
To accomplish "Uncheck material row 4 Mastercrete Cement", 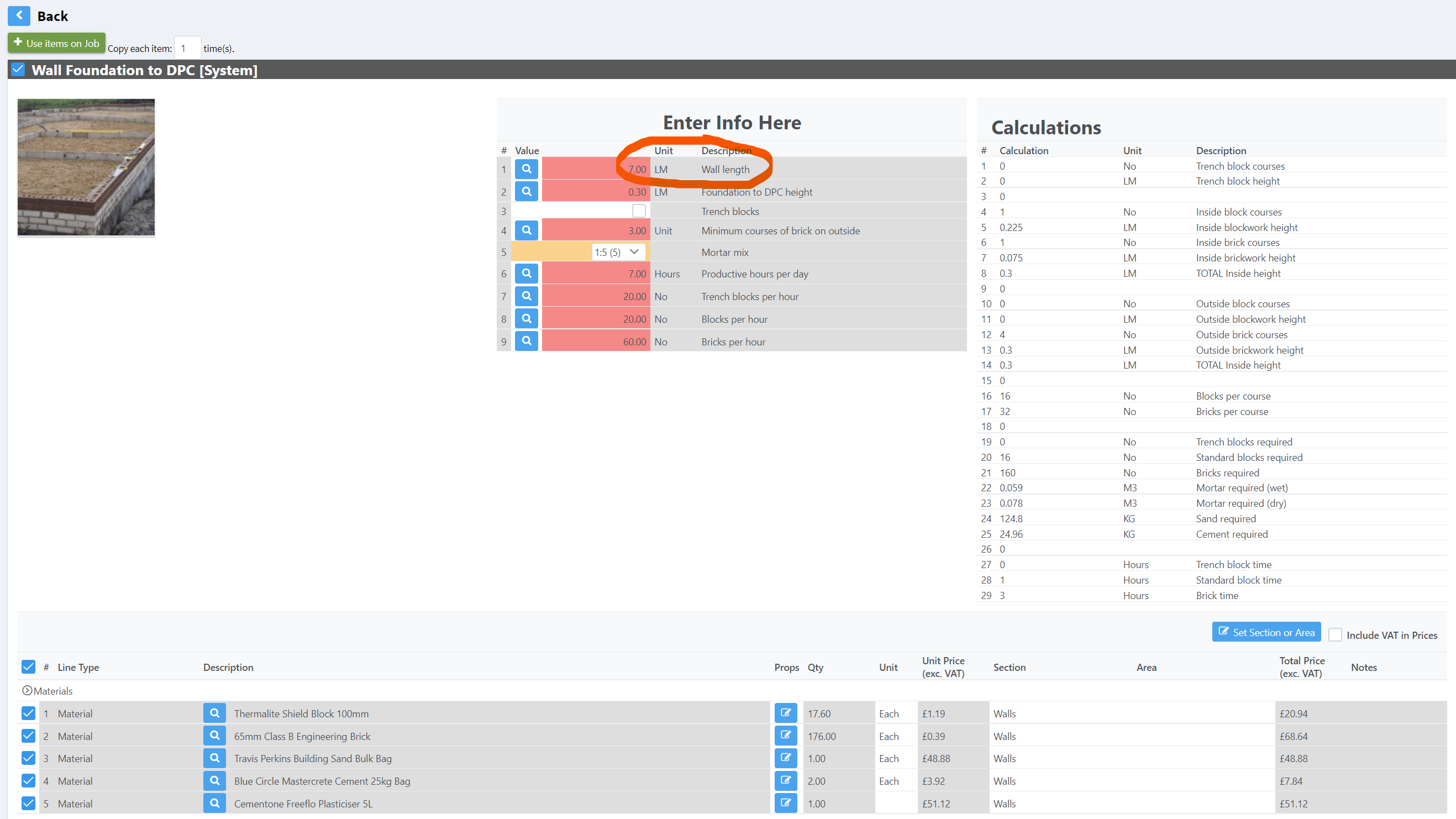I will 28,780.
